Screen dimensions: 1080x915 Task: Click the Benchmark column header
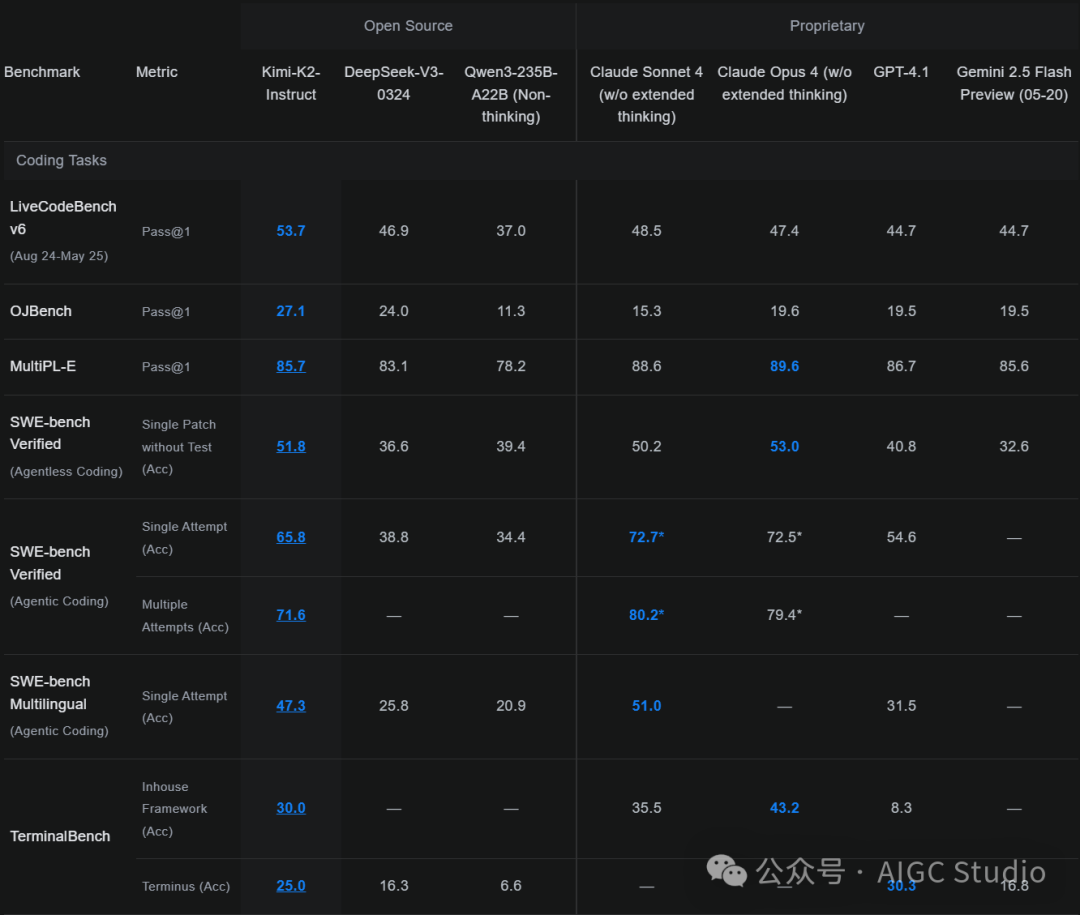42,72
